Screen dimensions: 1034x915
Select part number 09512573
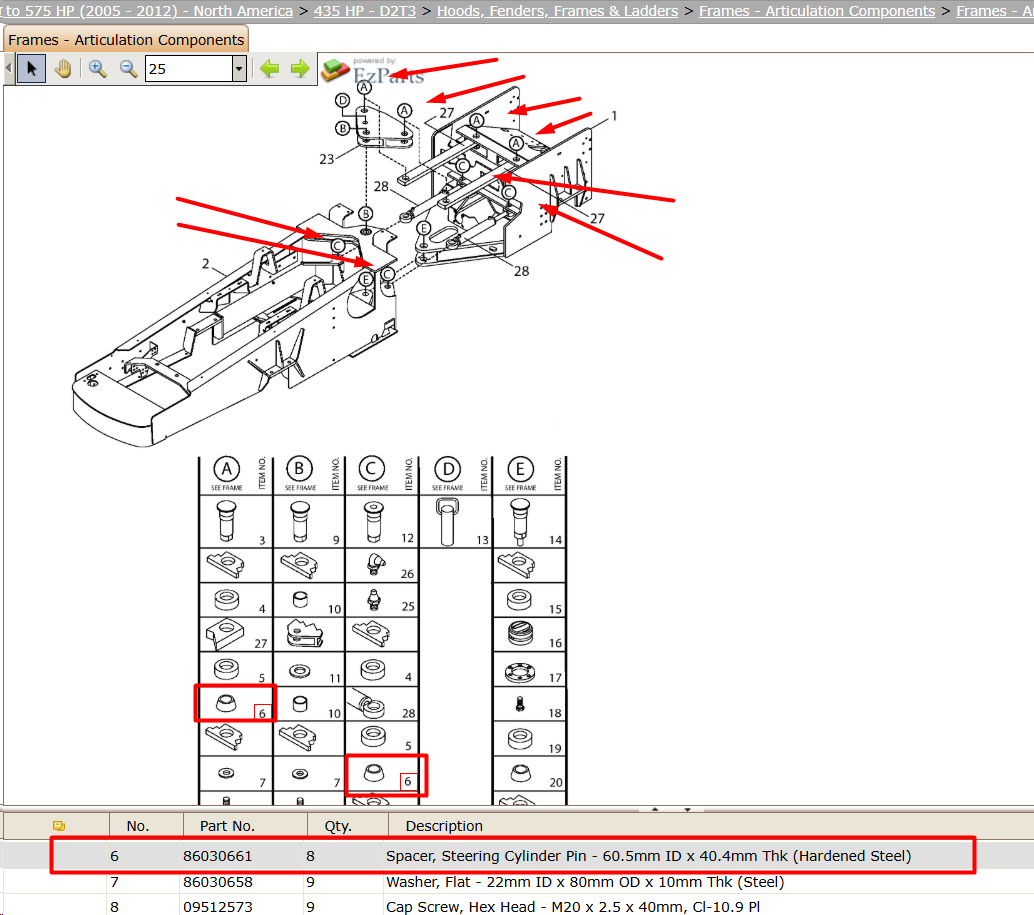pyautogui.click(x=218, y=907)
